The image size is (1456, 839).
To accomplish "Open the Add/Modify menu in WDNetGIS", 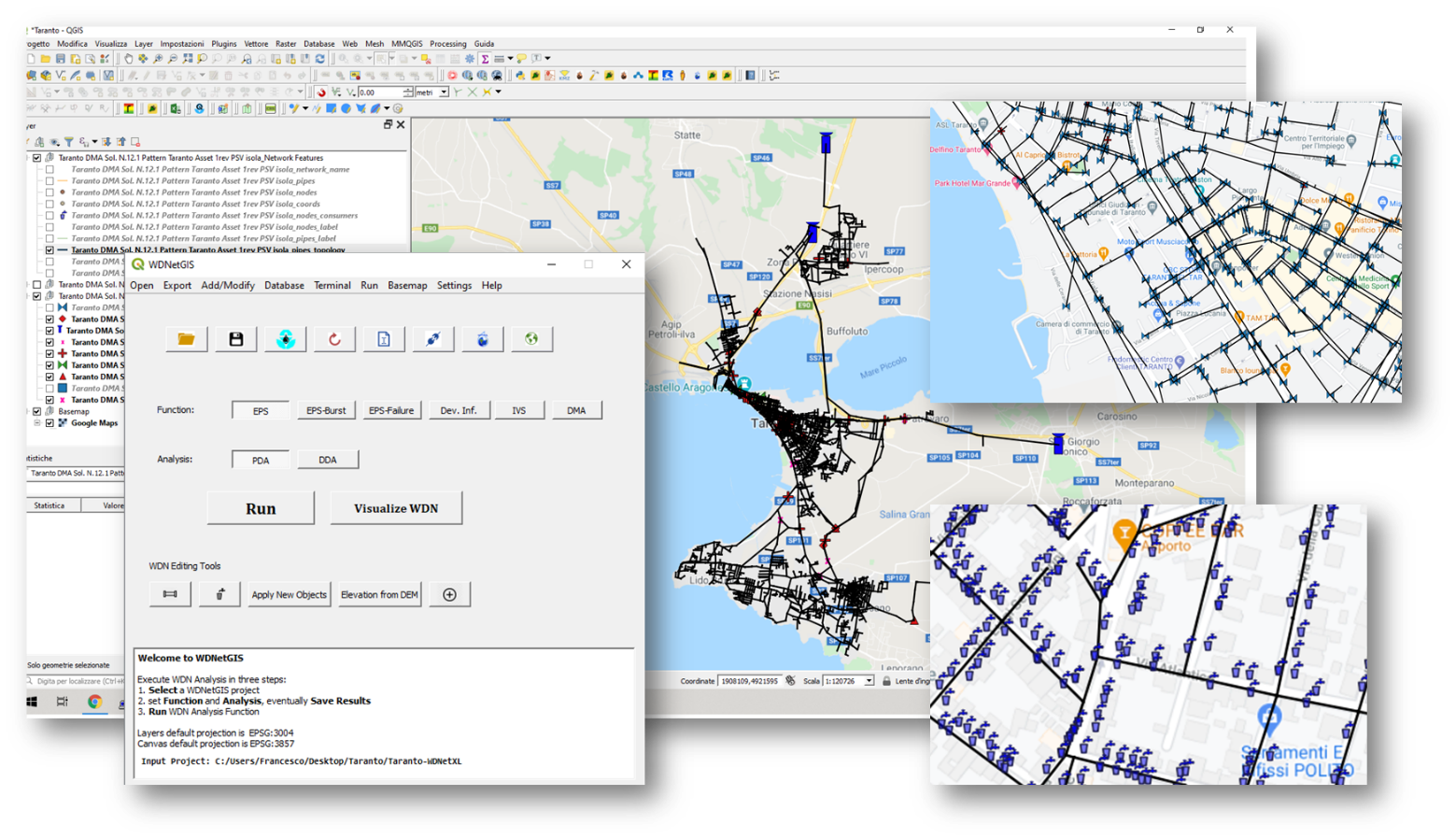I will [x=228, y=286].
